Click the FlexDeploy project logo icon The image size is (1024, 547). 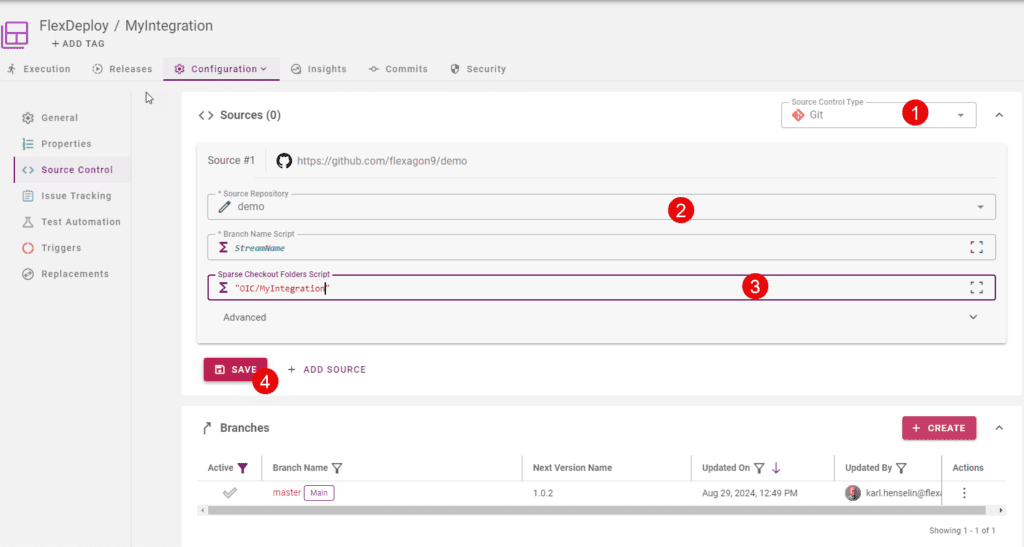pyautogui.click(x=15, y=34)
